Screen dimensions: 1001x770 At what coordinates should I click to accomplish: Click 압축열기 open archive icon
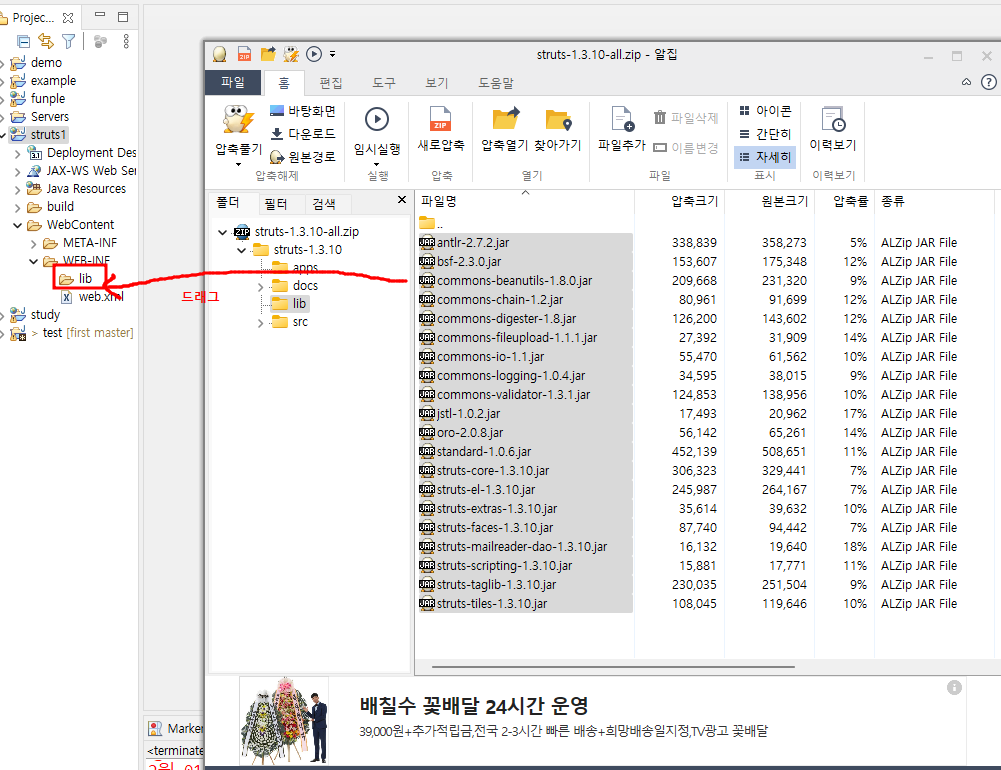point(505,119)
